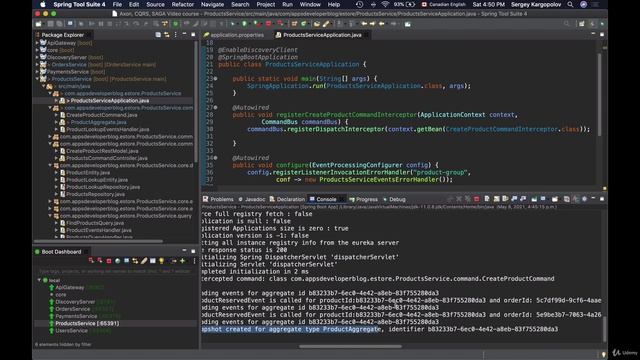Expand the OrdersService project

click(37, 64)
